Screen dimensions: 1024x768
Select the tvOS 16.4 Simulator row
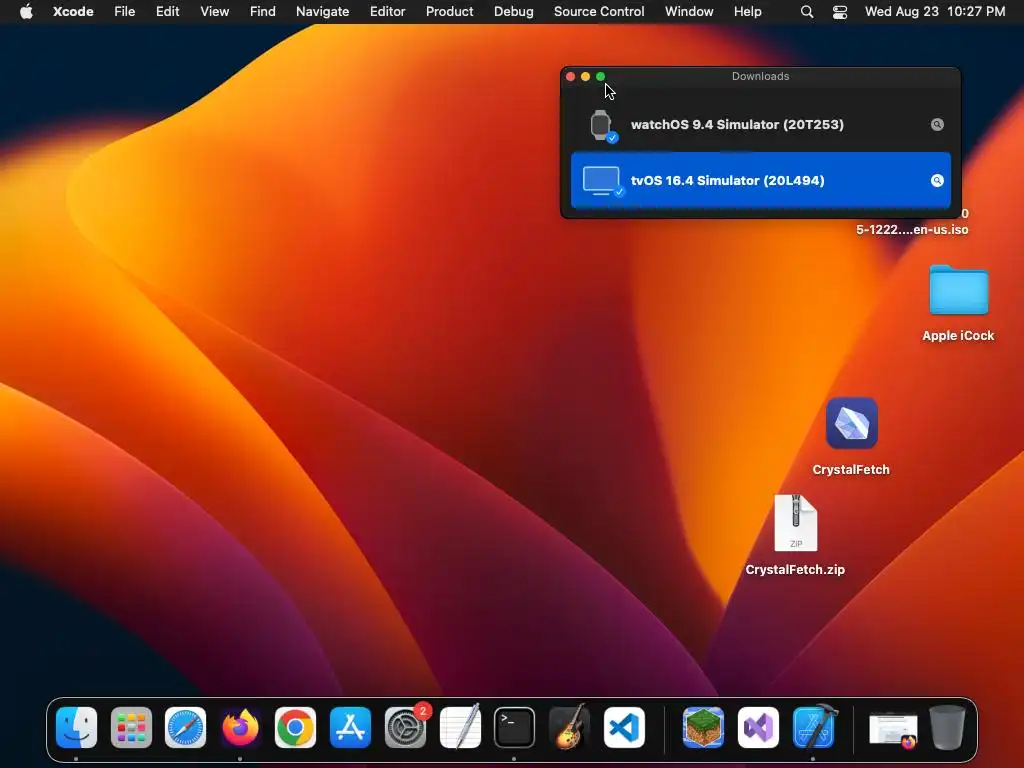761,181
